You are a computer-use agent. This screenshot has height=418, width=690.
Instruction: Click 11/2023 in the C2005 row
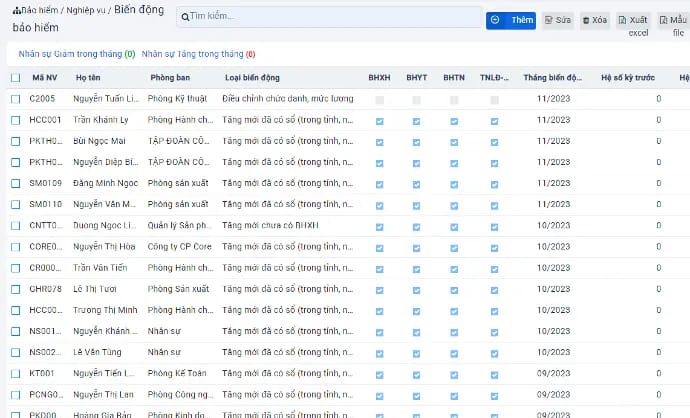click(553, 99)
